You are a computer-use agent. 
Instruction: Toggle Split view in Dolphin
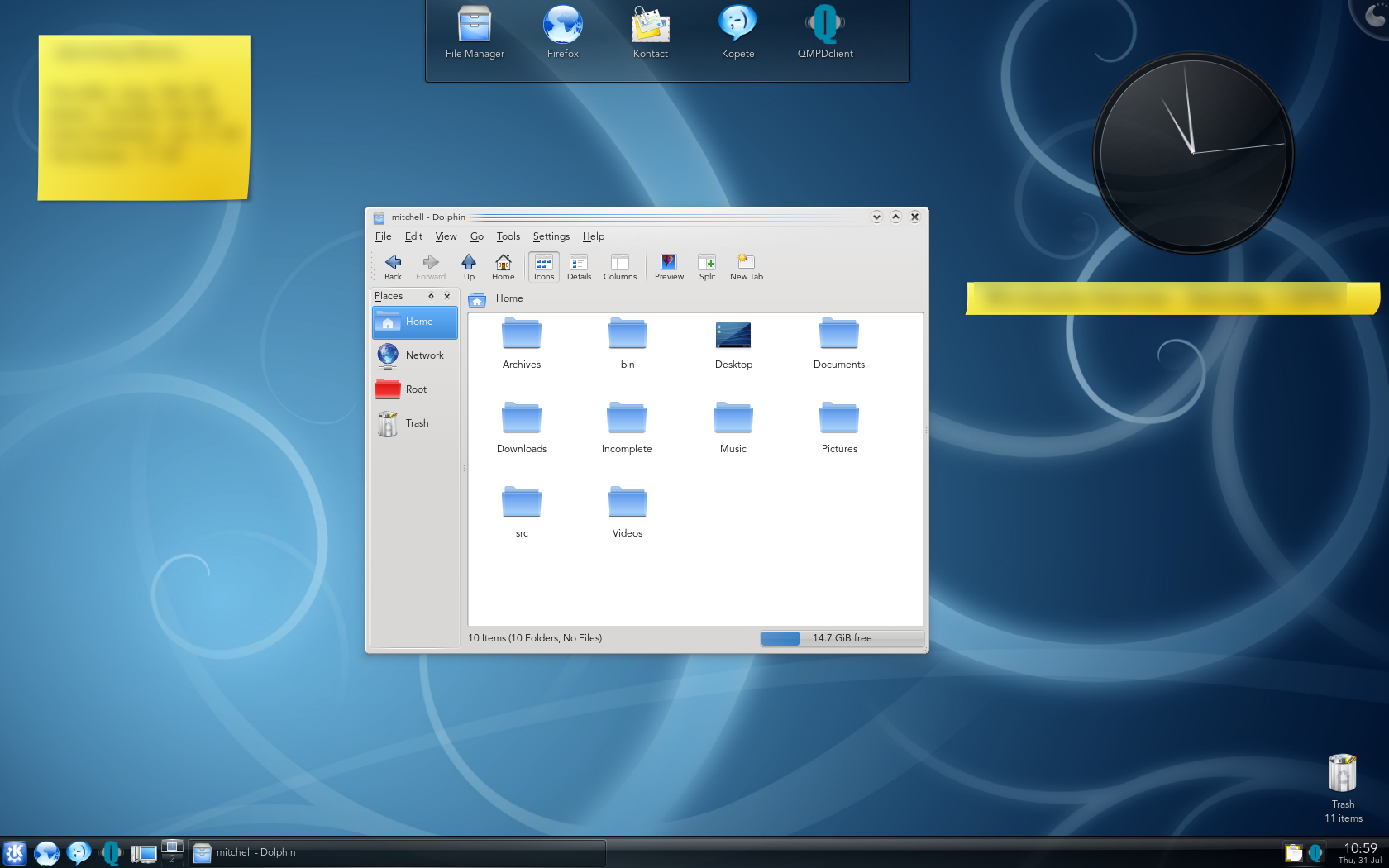(707, 266)
